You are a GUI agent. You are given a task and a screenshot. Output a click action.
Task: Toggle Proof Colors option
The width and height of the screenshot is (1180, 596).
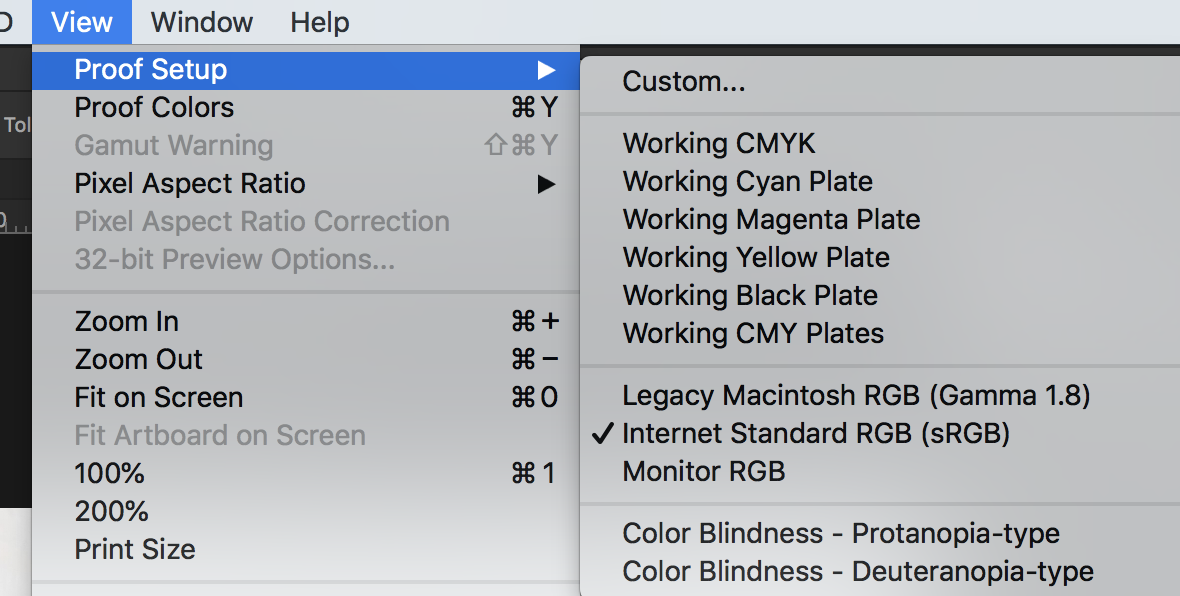(154, 108)
